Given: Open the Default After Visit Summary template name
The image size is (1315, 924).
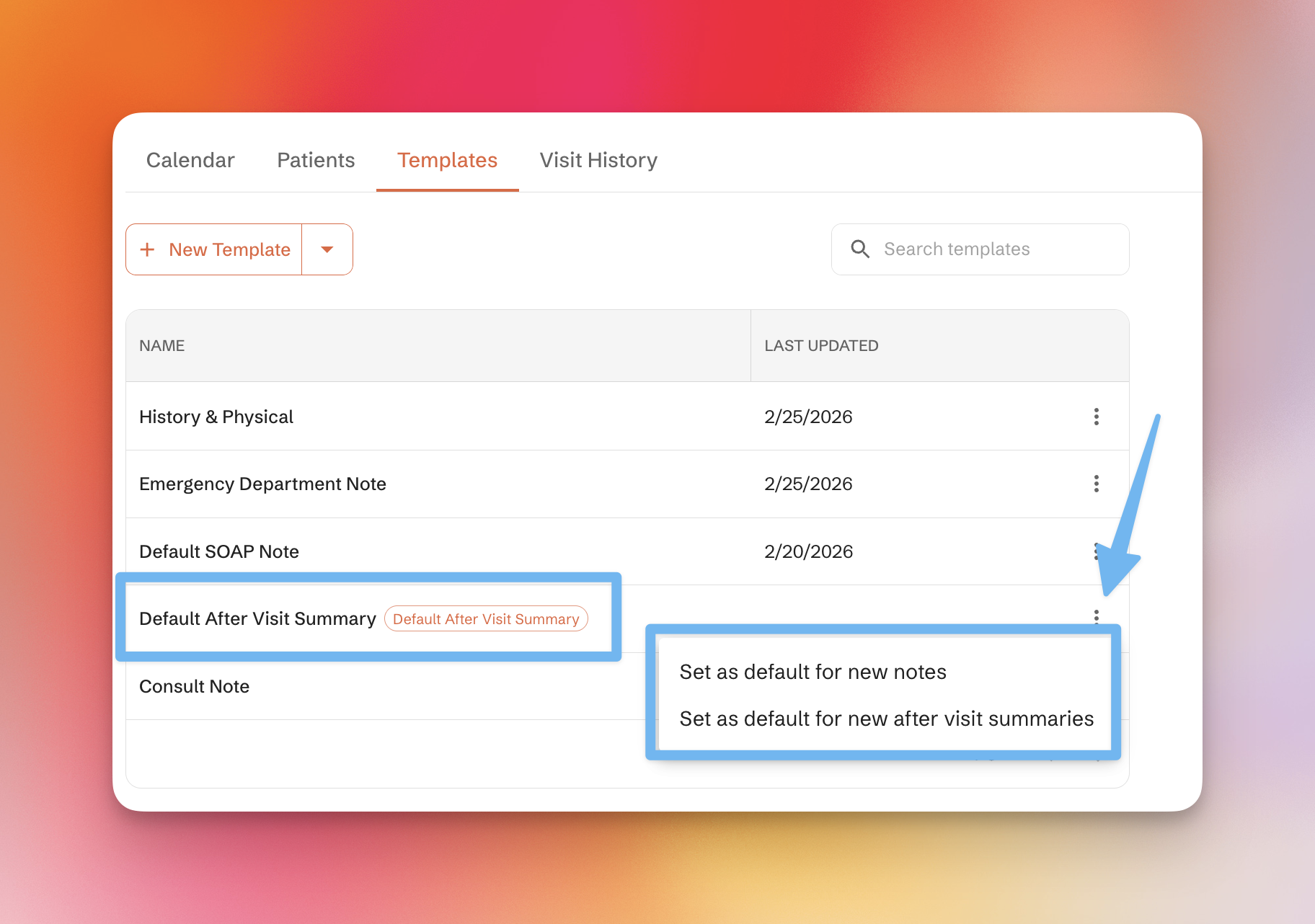Looking at the screenshot, I should tap(257, 618).
